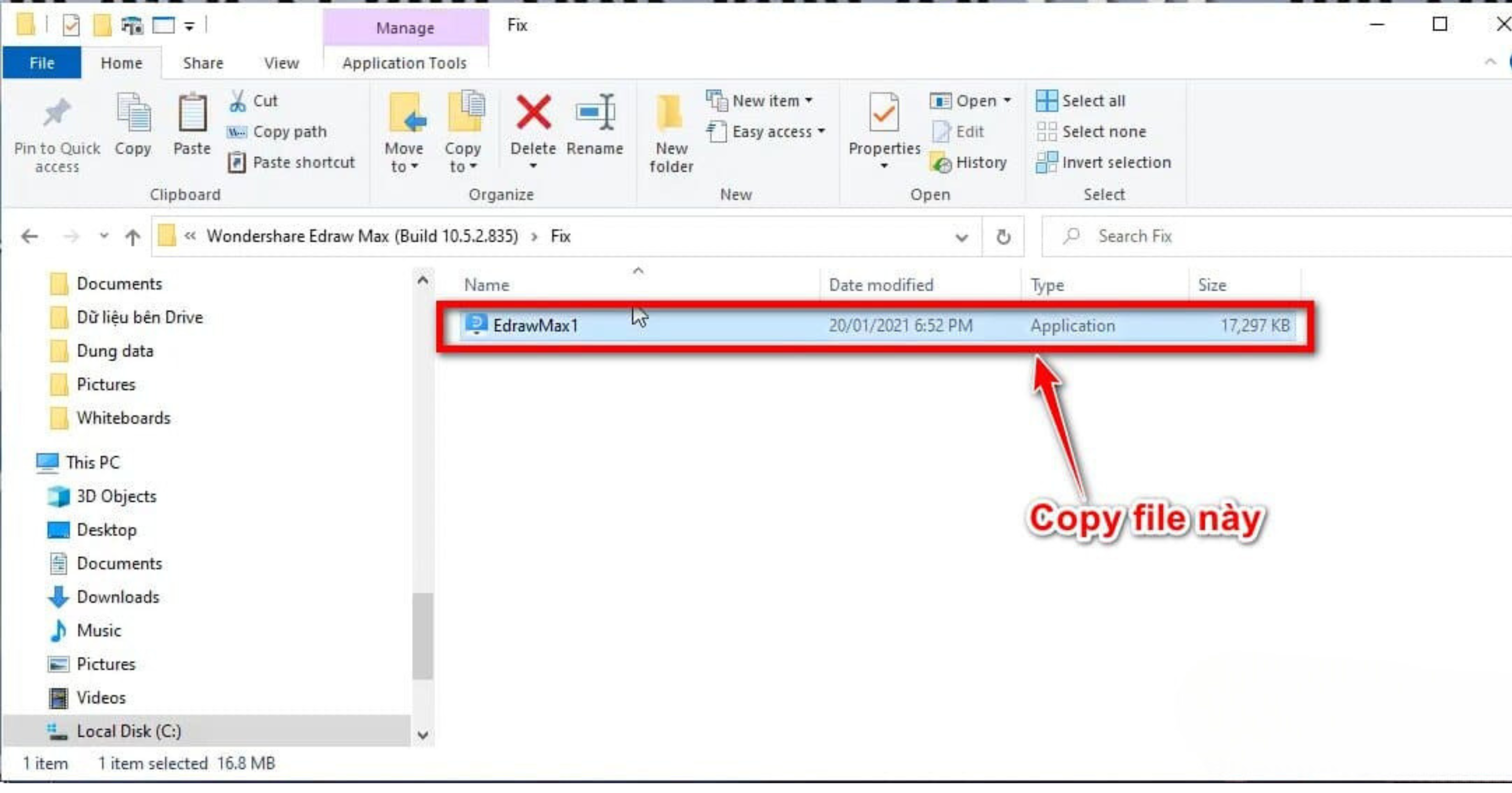Click Select all
The height and width of the screenshot is (793, 1512).
point(1080,101)
